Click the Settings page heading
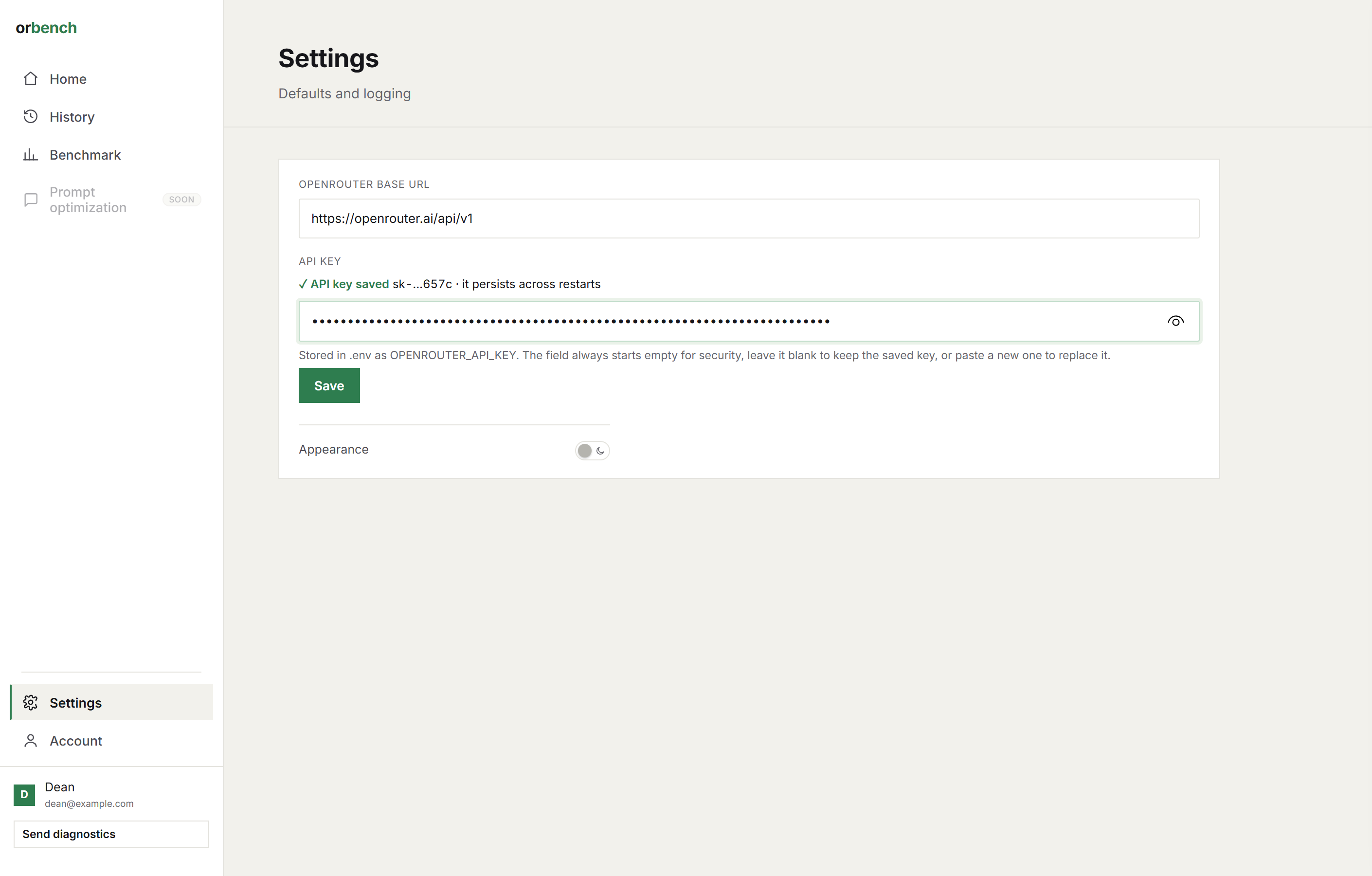The height and width of the screenshot is (876, 1372). [328, 58]
